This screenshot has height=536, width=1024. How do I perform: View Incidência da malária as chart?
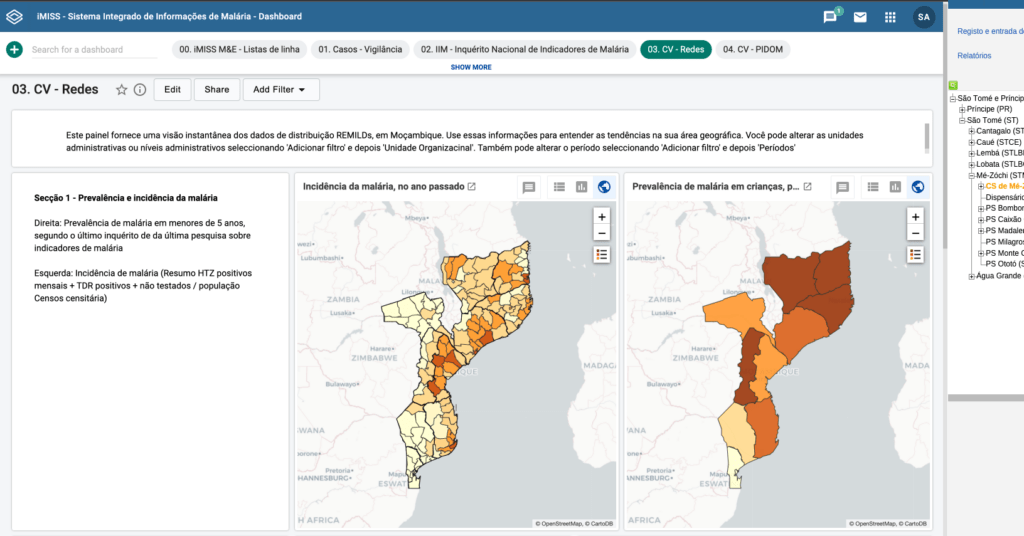pyautogui.click(x=581, y=187)
